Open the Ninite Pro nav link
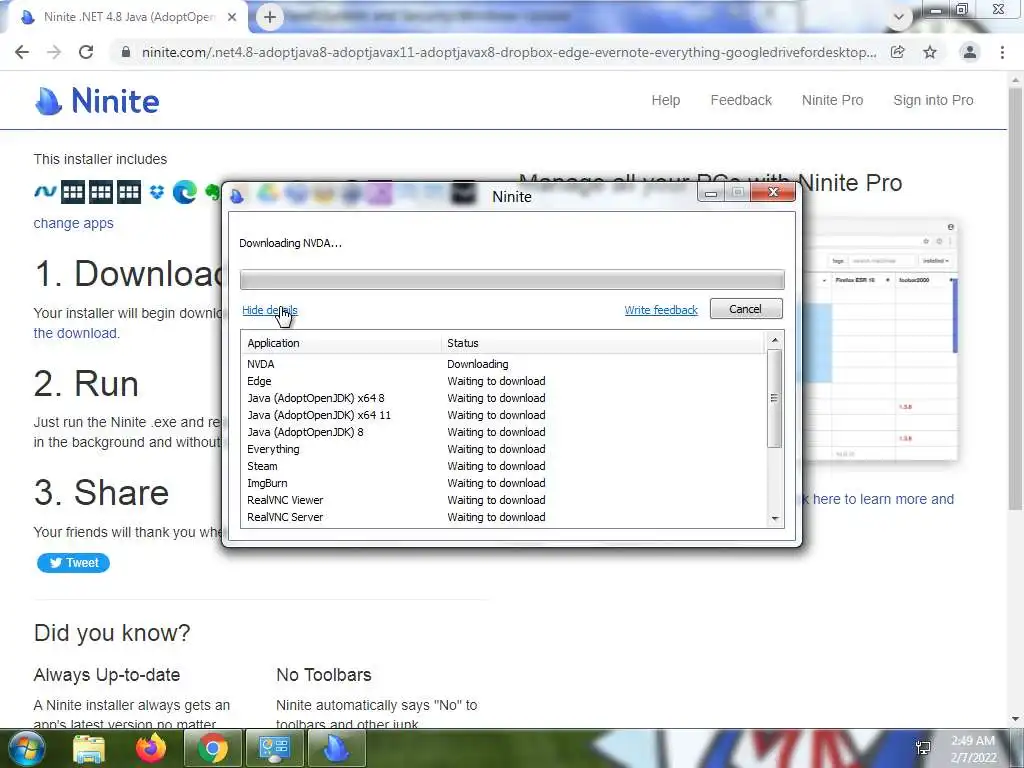The image size is (1024, 768). [x=833, y=100]
